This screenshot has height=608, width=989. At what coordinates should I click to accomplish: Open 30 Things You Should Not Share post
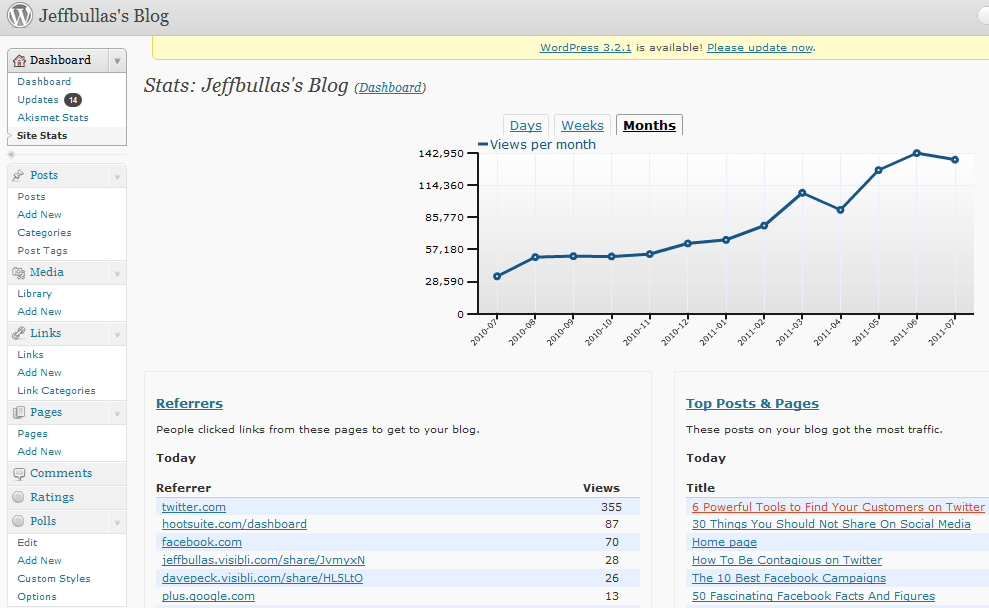pos(831,524)
